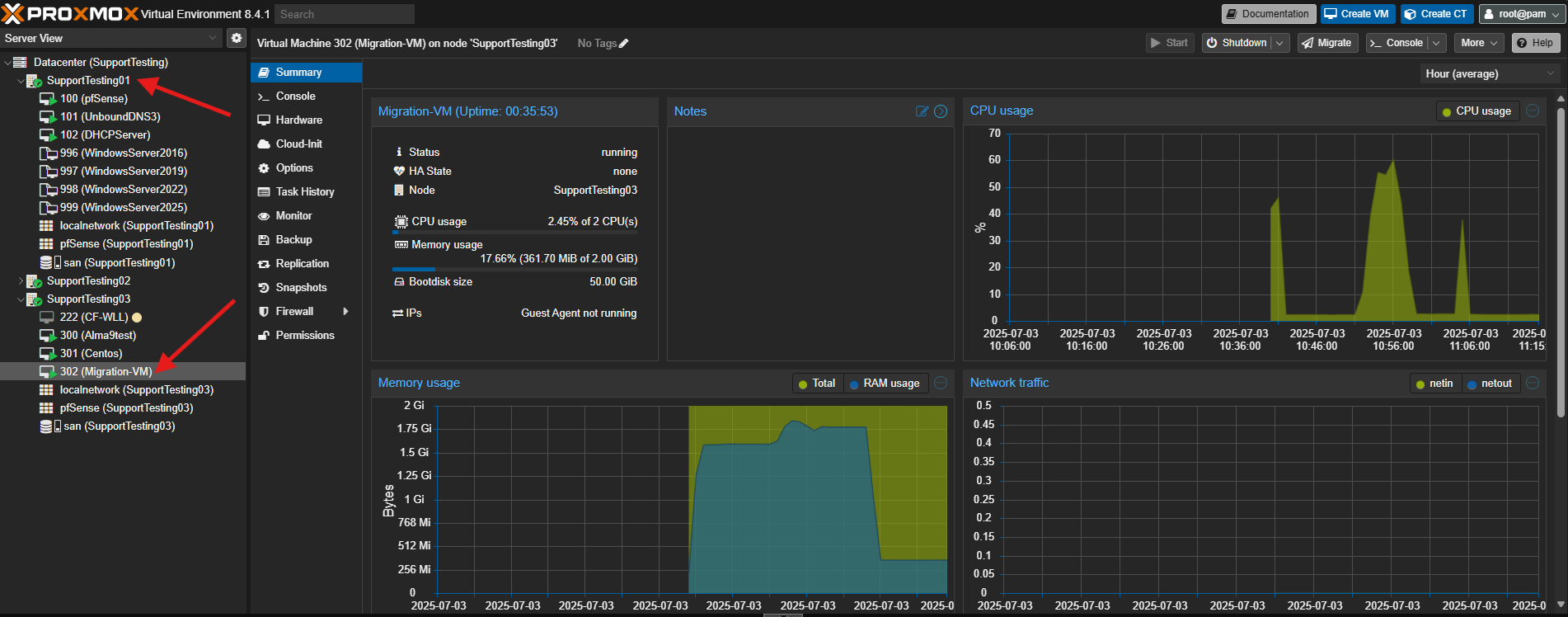Open the Cloud-Init tab
The image size is (1568, 617).
click(306, 144)
